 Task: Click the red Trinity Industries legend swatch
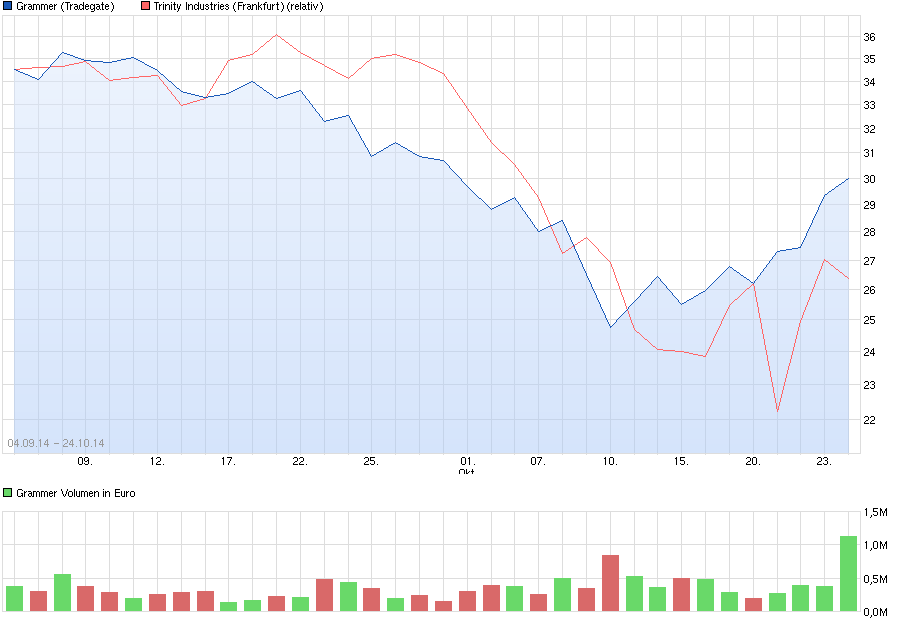145,6
